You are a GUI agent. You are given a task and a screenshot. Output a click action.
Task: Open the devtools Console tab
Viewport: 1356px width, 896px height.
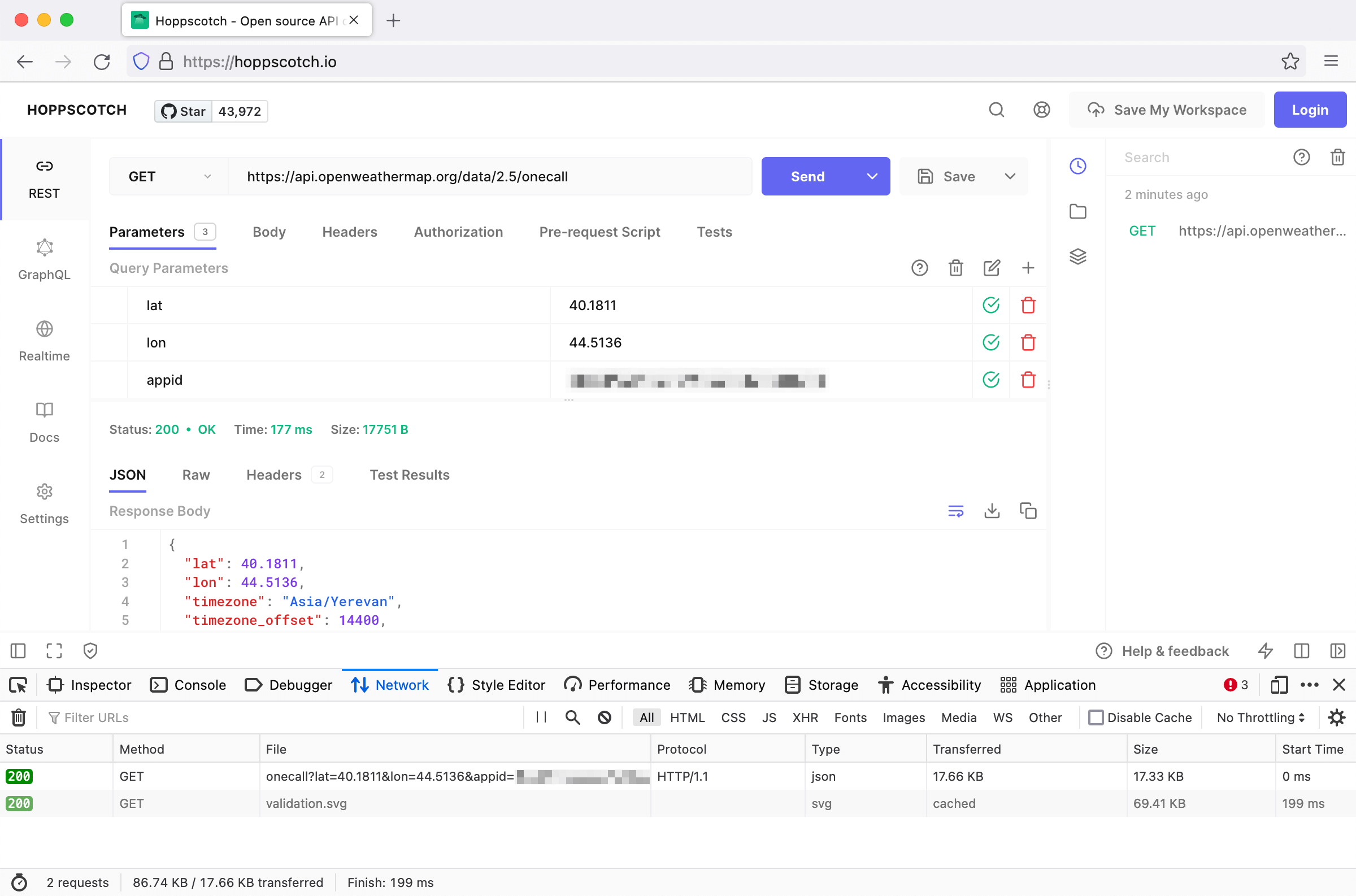188,685
